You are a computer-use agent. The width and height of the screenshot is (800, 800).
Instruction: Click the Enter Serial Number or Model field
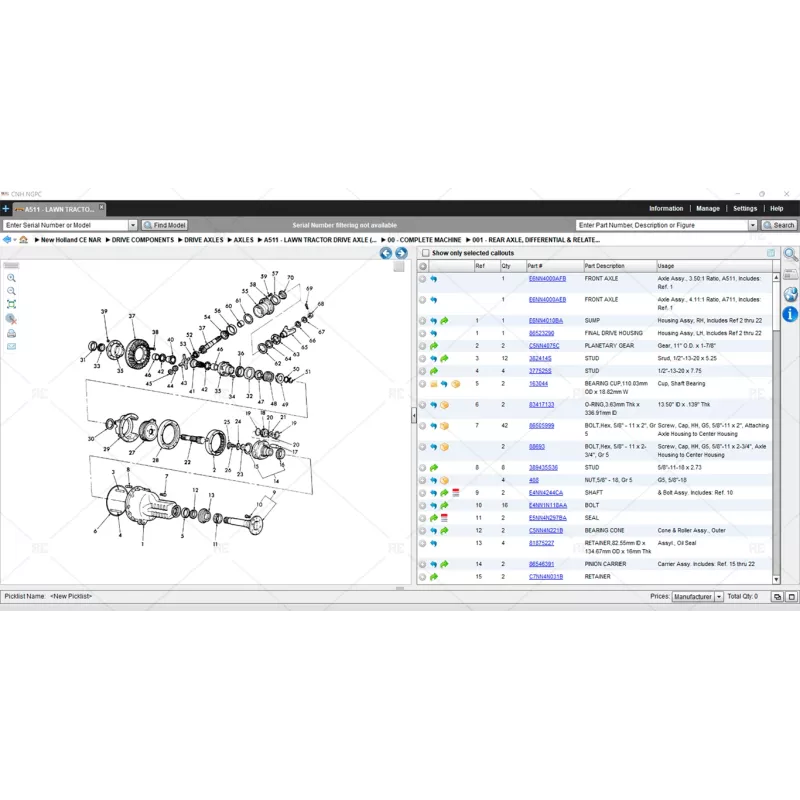60,225
